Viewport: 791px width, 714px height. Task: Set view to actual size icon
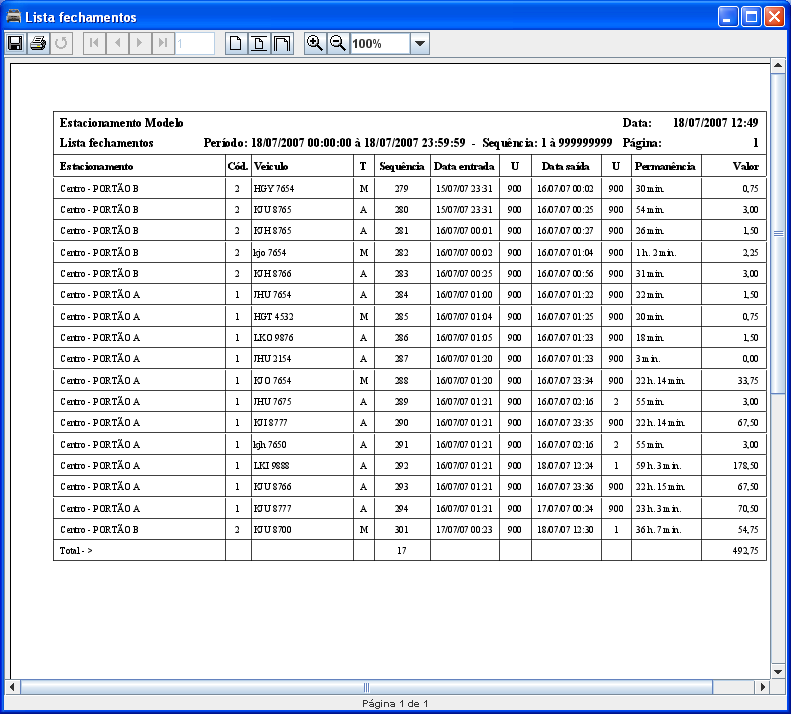(236, 43)
